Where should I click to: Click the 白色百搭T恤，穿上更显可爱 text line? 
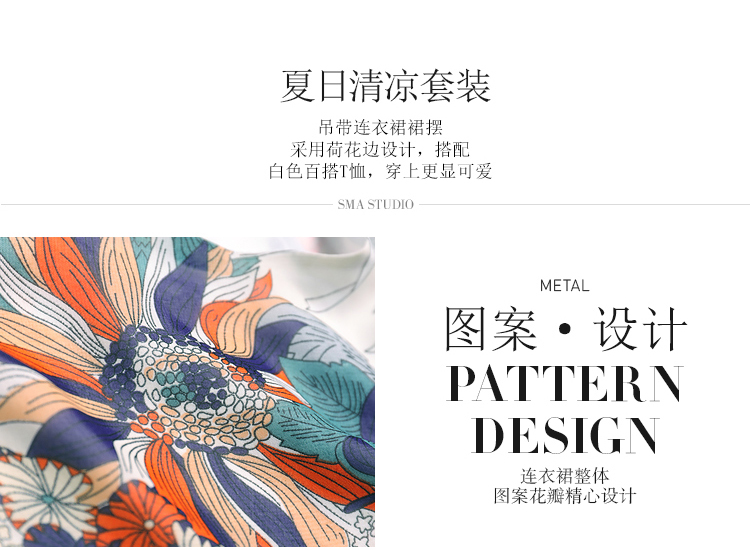(380, 171)
